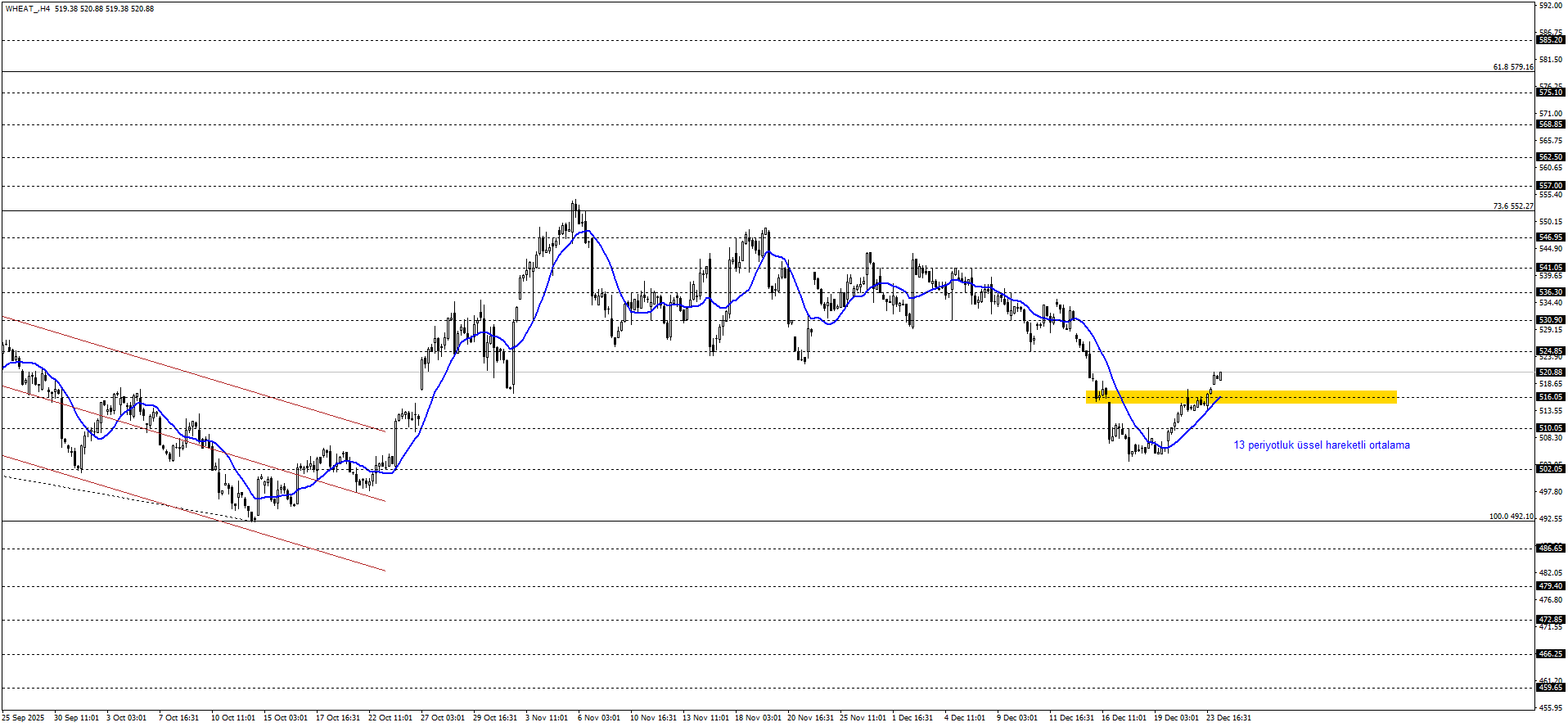Click the 516.05 price level tag
The height and width of the screenshot is (727, 1568).
[1551, 397]
